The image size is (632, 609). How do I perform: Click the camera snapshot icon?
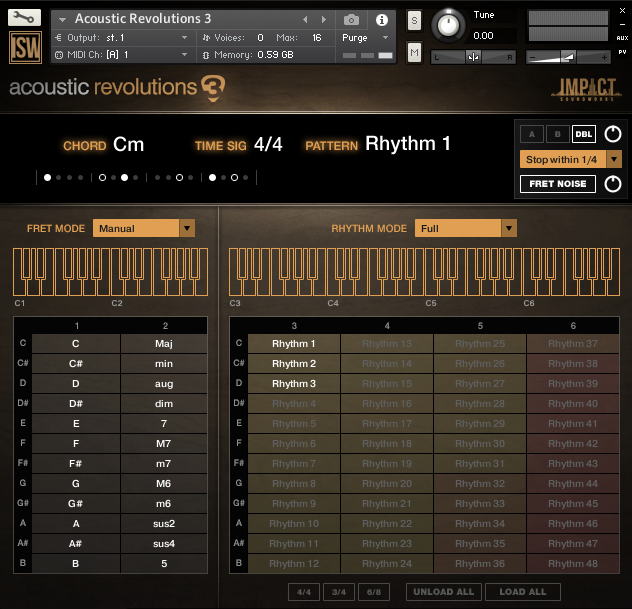[351, 19]
